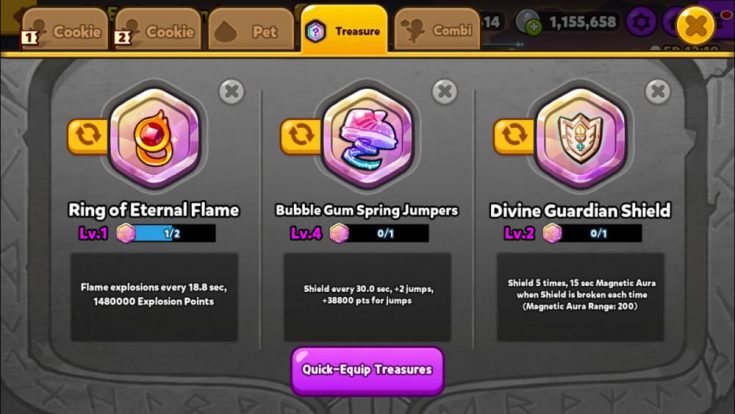
Task: Select the Divine Guardian Shield icon
Action: click(x=581, y=136)
